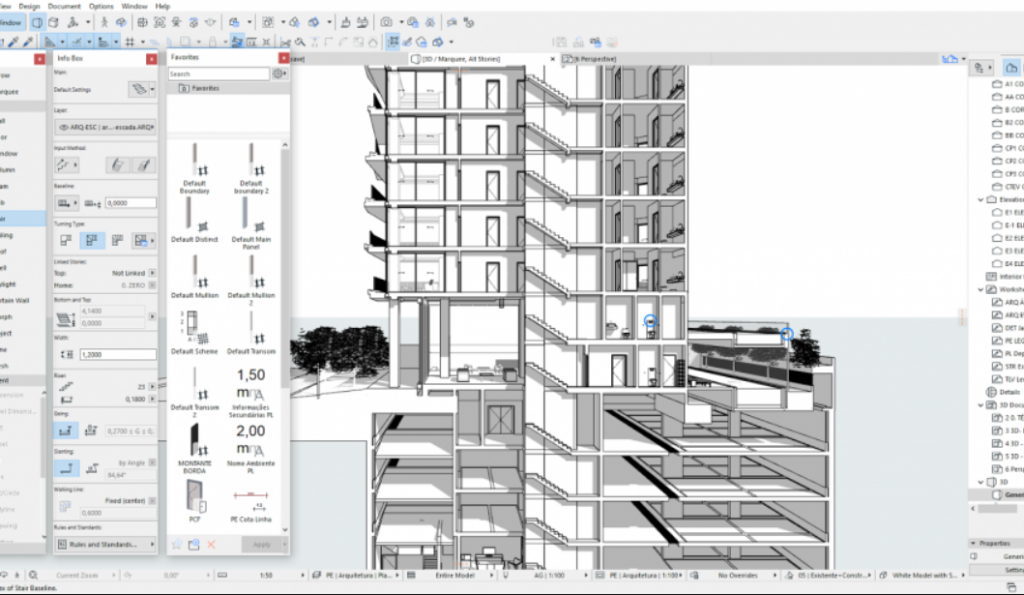Select the first Going method toggle
The height and width of the screenshot is (595, 1024).
click(x=66, y=430)
